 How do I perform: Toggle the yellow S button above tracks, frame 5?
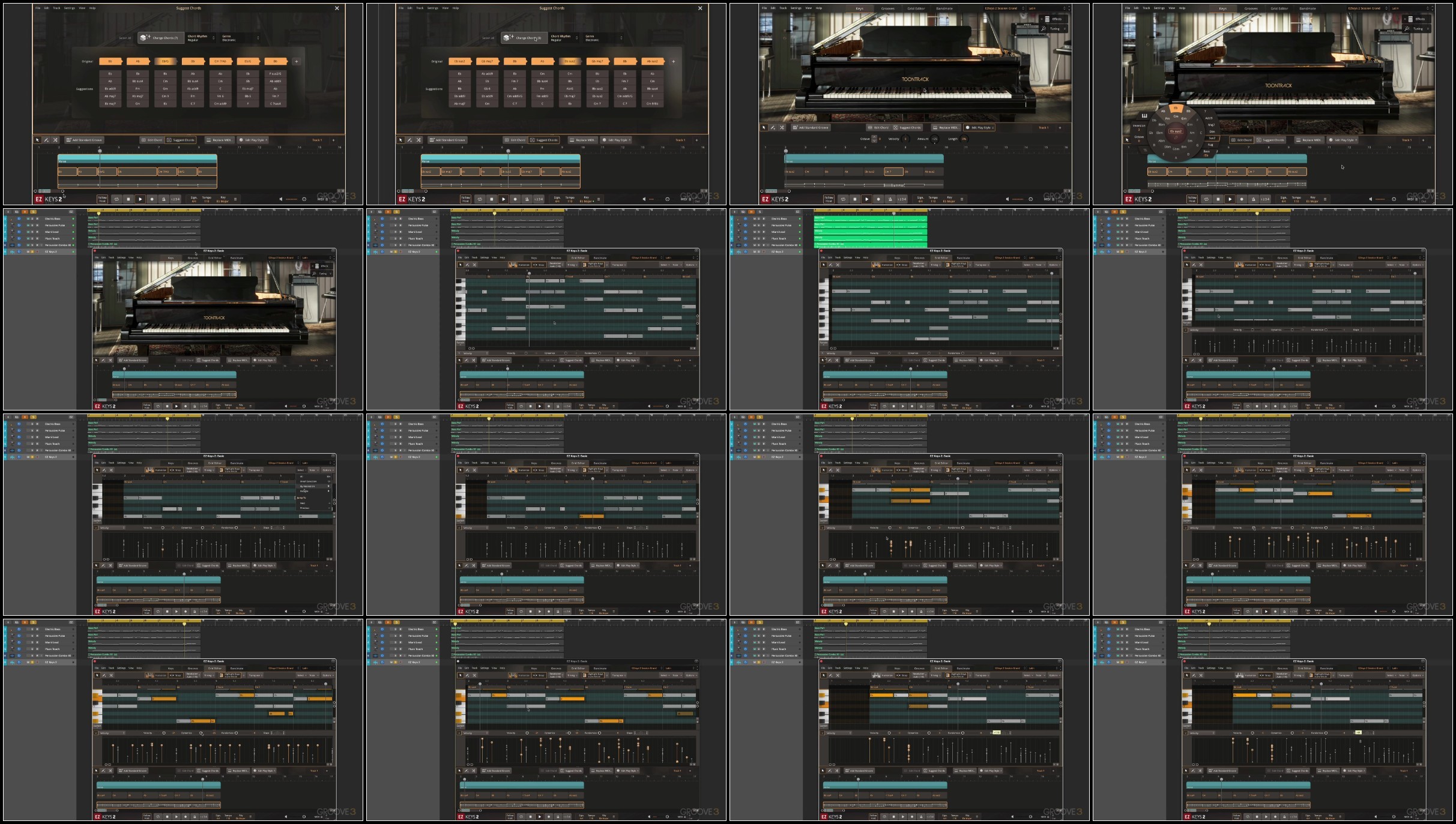[x=33, y=212]
